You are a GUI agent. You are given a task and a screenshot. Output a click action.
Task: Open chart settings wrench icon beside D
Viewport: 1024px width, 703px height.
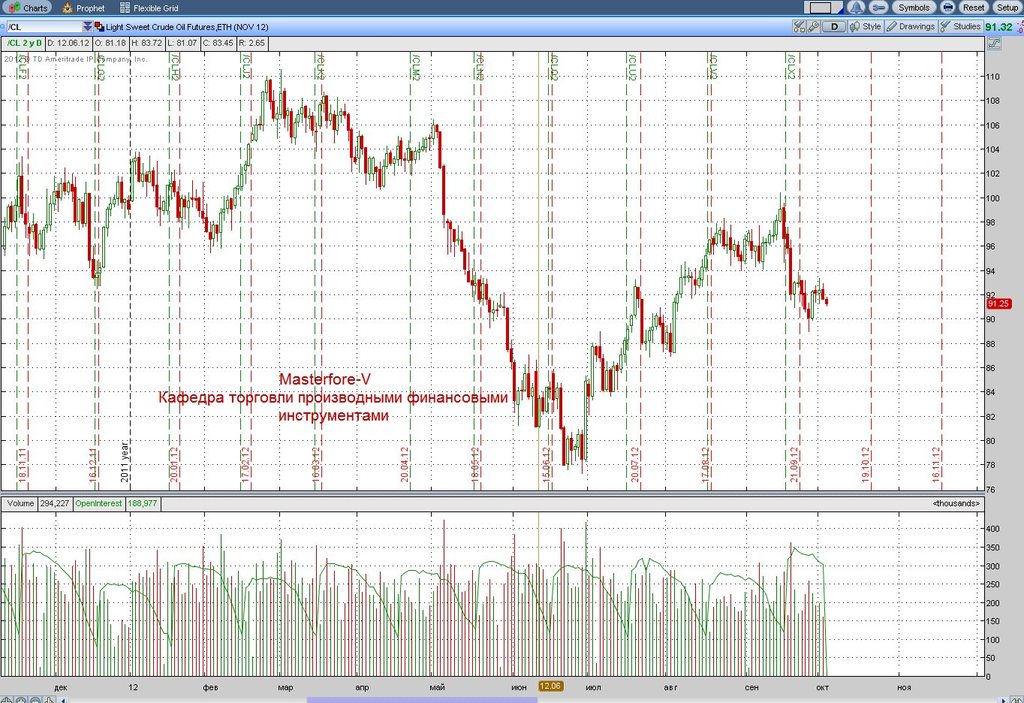(814, 27)
